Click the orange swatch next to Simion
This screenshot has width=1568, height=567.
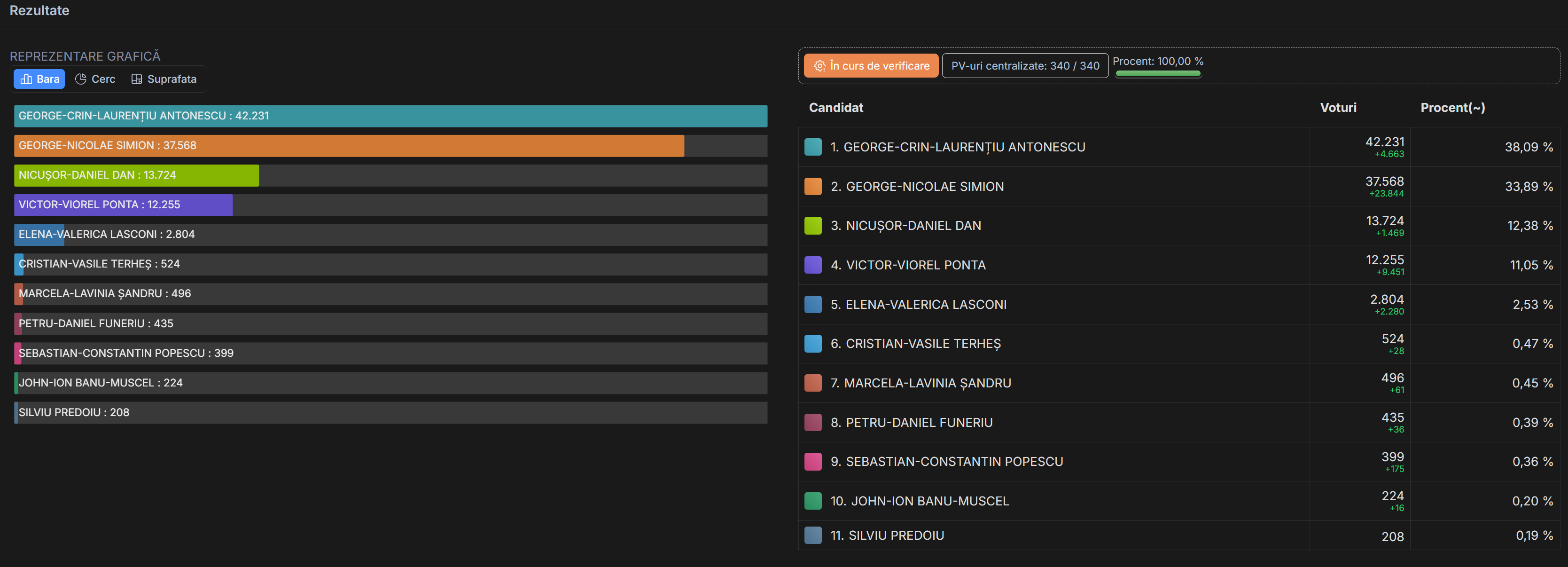pyautogui.click(x=813, y=186)
